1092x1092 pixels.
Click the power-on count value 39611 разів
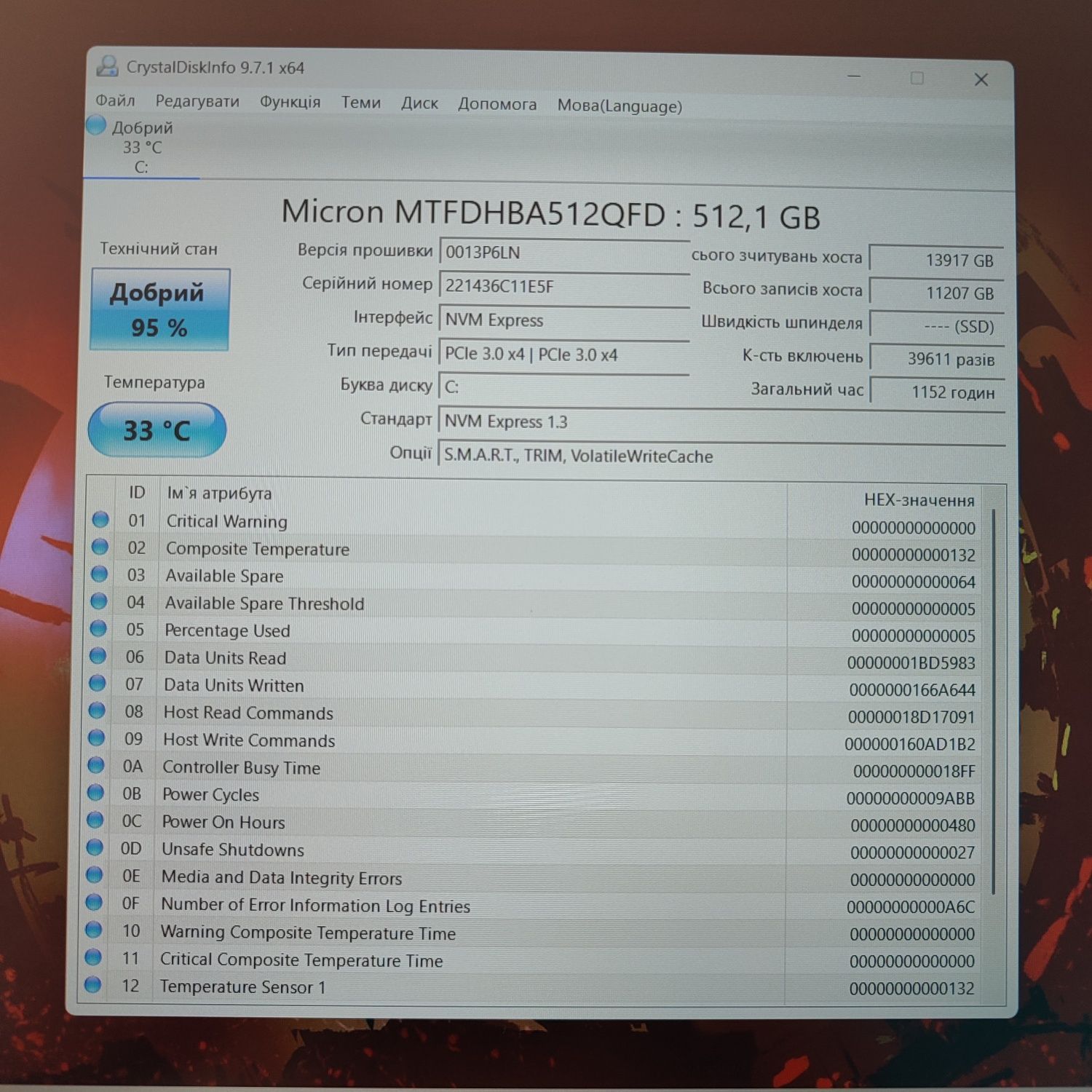click(x=938, y=359)
